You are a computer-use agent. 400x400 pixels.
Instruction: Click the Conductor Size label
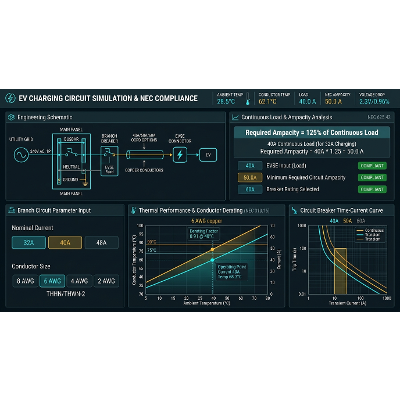tap(31, 267)
